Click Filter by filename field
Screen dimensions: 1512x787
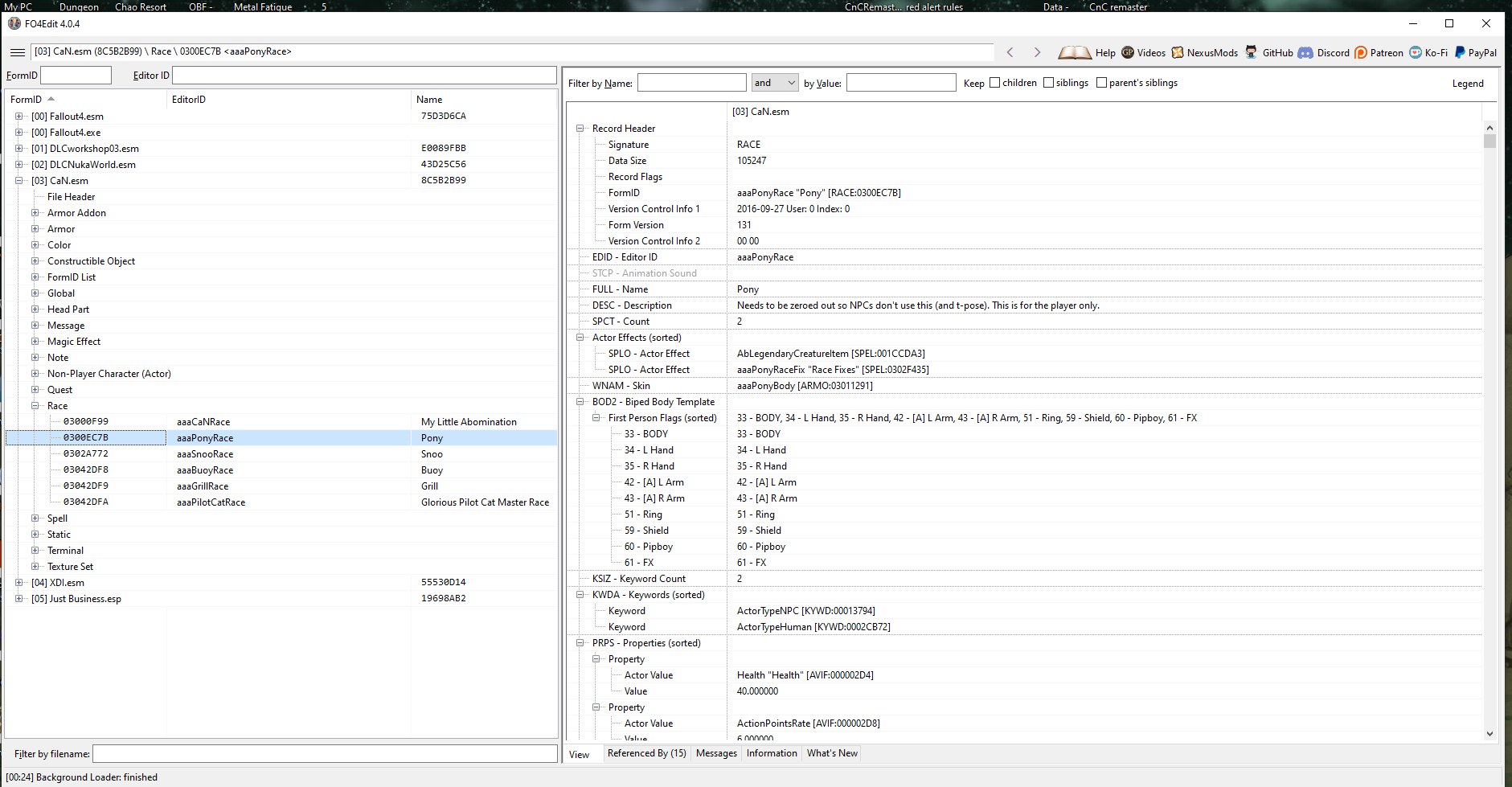tap(325, 754)
